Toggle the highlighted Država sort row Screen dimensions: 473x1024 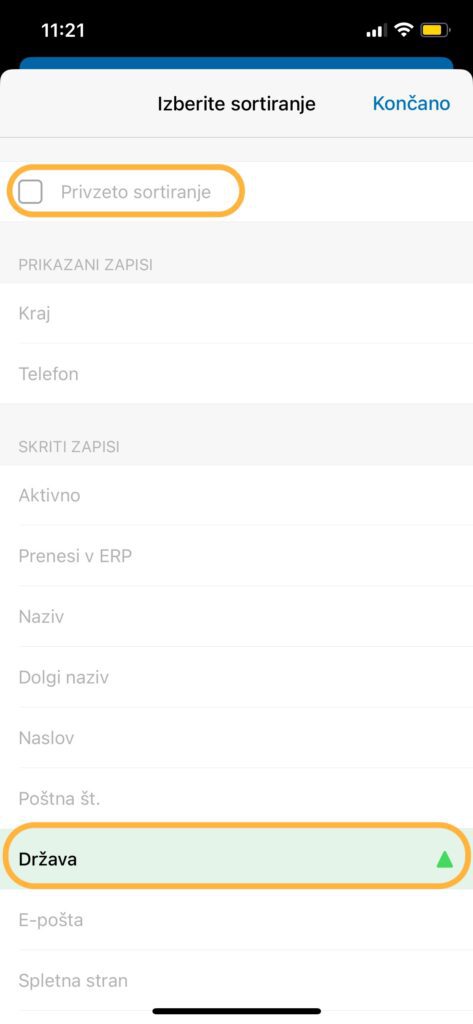click(x=236, y=859)
